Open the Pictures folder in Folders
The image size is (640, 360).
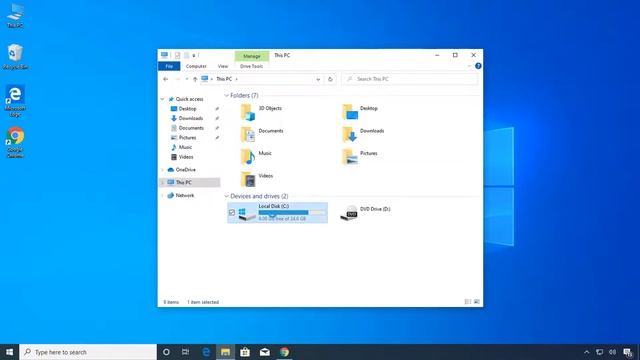(360, 157)
